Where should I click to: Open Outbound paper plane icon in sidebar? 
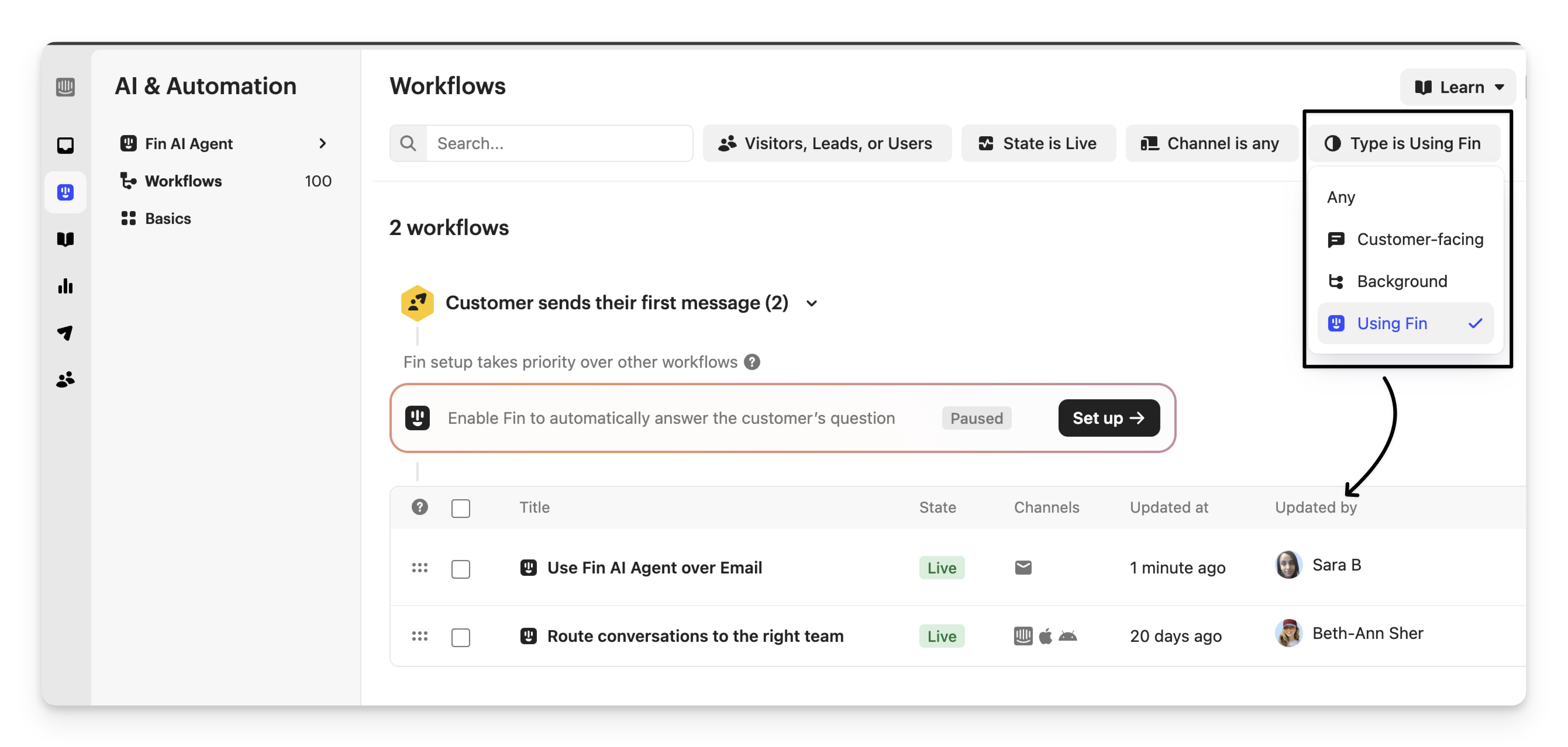point(65,333)
